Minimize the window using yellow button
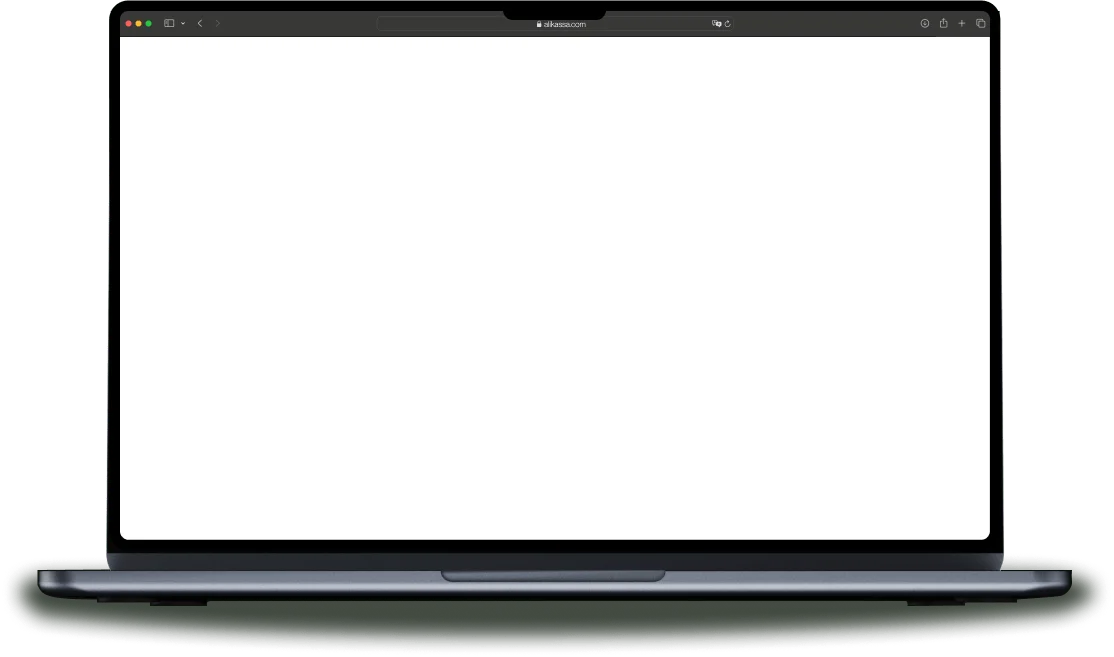1114x657 pixels. [x=139, y=23]
